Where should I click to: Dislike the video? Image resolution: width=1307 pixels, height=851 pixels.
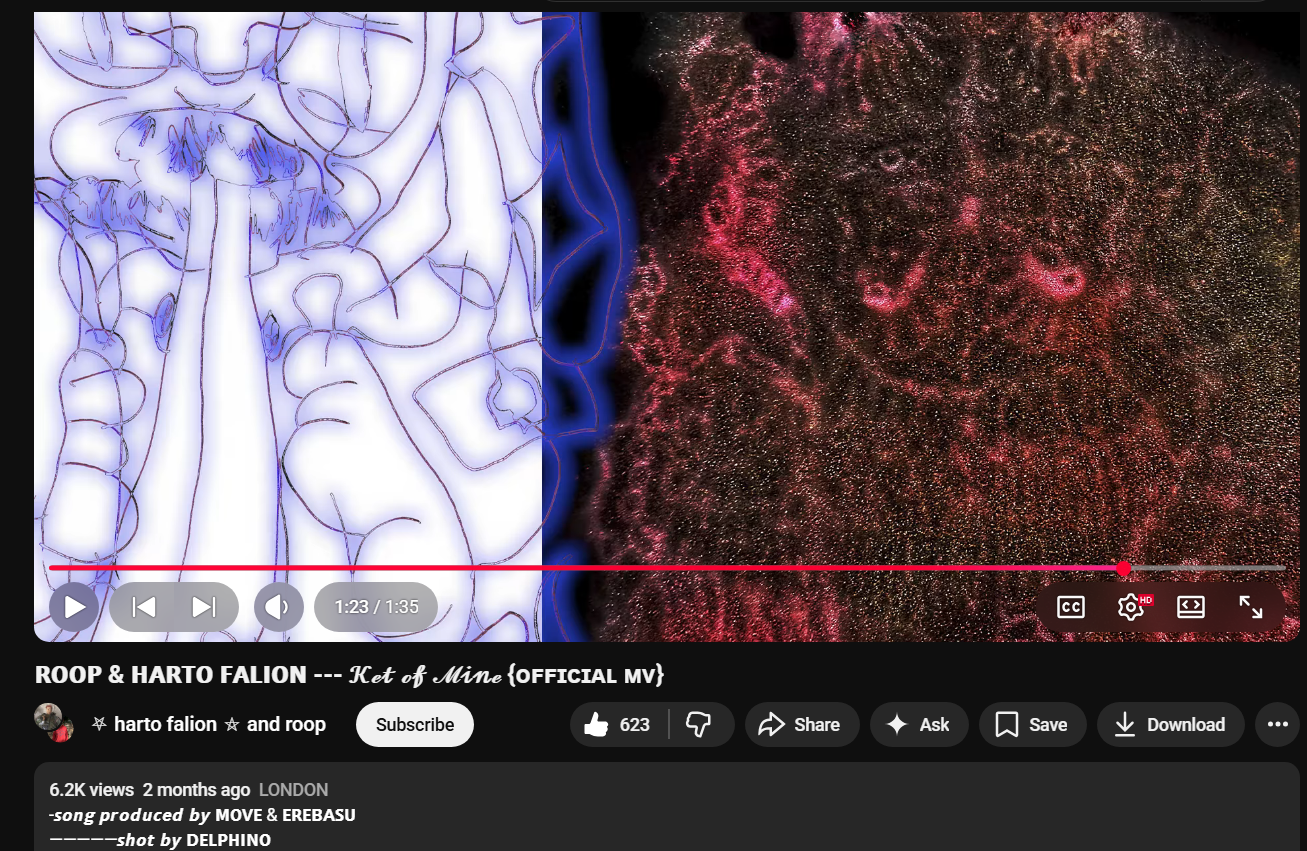[700, 724]
